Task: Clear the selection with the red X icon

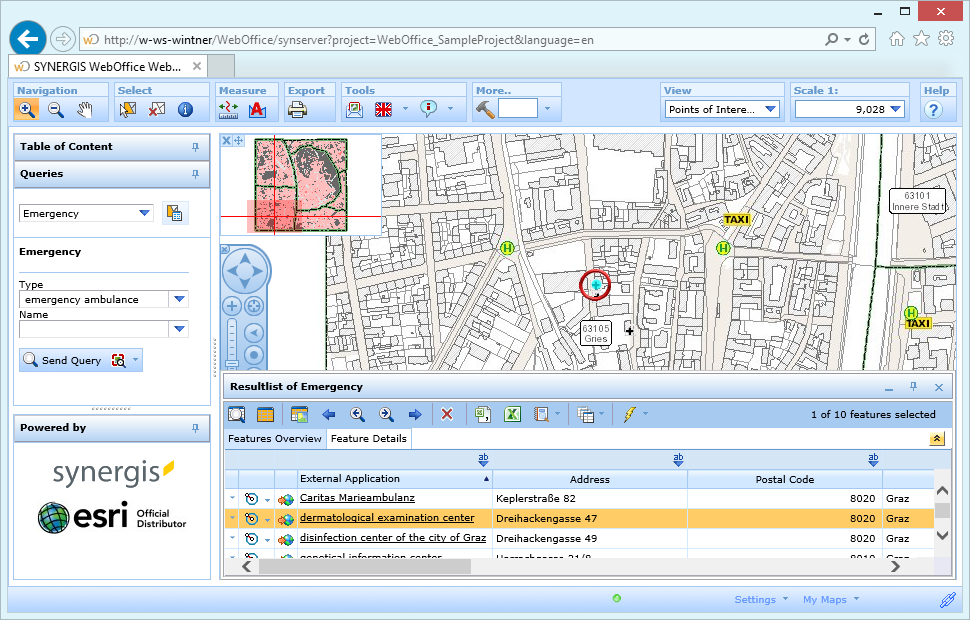Action: point(446,413)
